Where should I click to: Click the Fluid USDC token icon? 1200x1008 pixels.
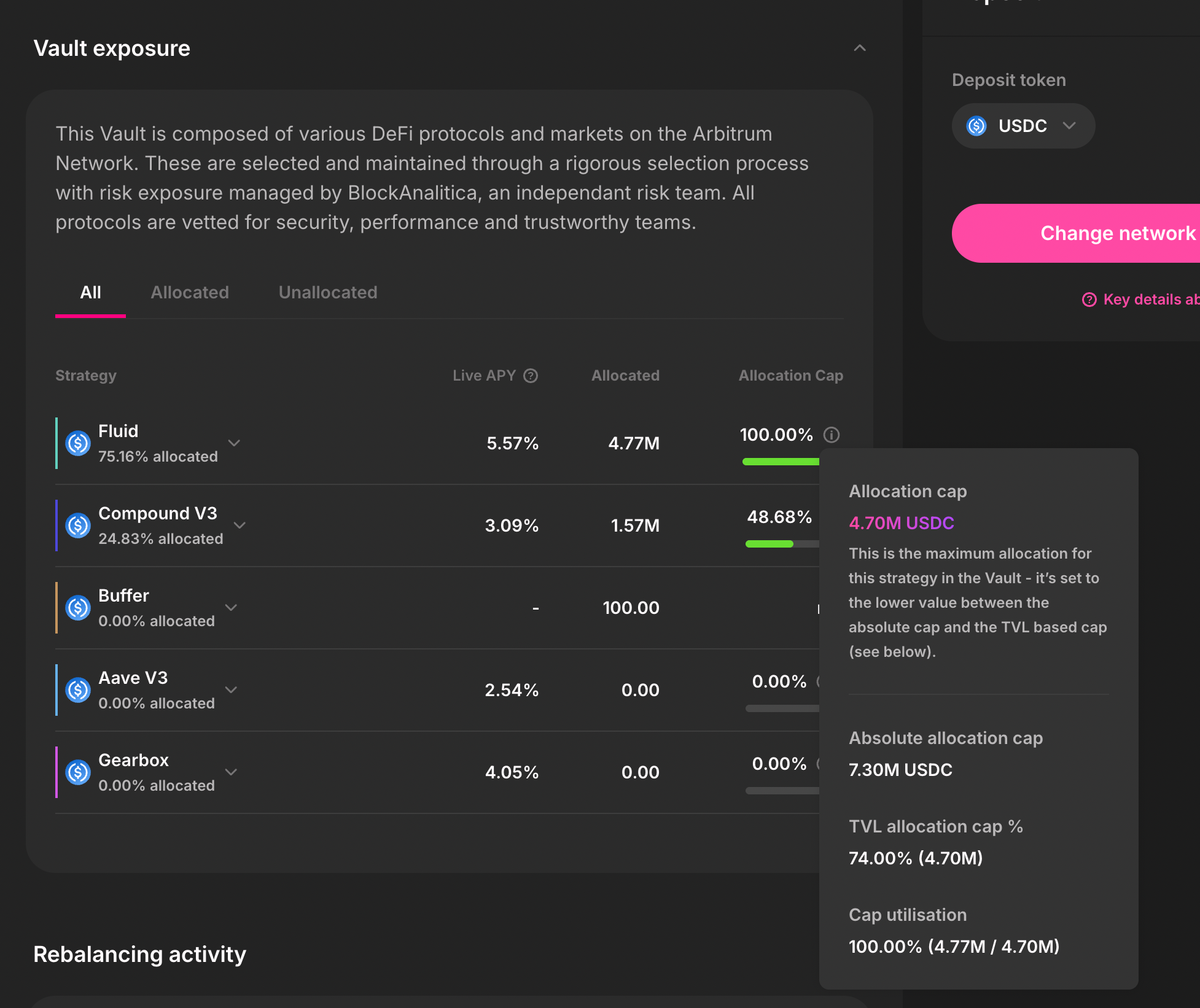[x=78, y=443]
